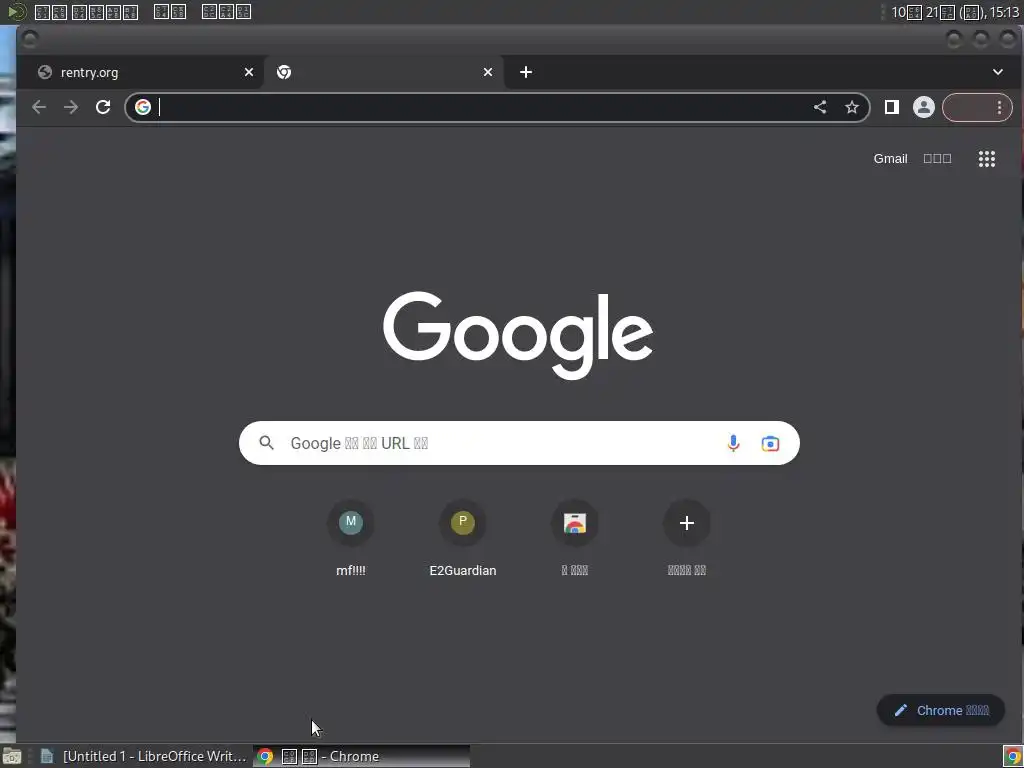Open Chrome three-dot menu
The height and width of the screenshot is (768, 1024).
click(x=999, y=107)
